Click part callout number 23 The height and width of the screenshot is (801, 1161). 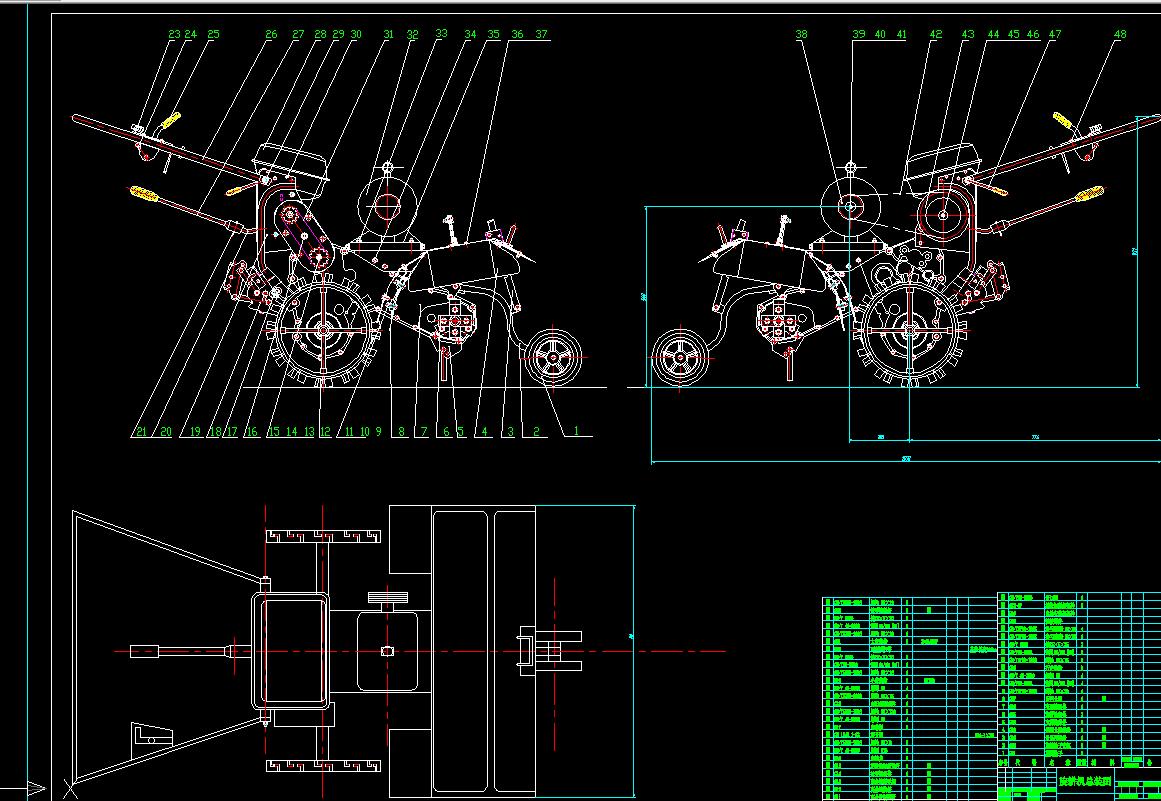tap(174, 34)
